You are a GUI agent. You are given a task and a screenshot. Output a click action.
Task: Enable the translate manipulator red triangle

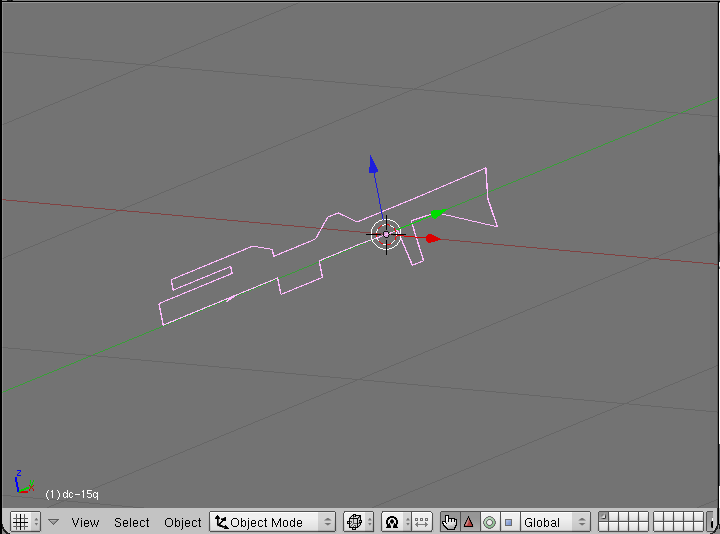[x=469, y=522]
